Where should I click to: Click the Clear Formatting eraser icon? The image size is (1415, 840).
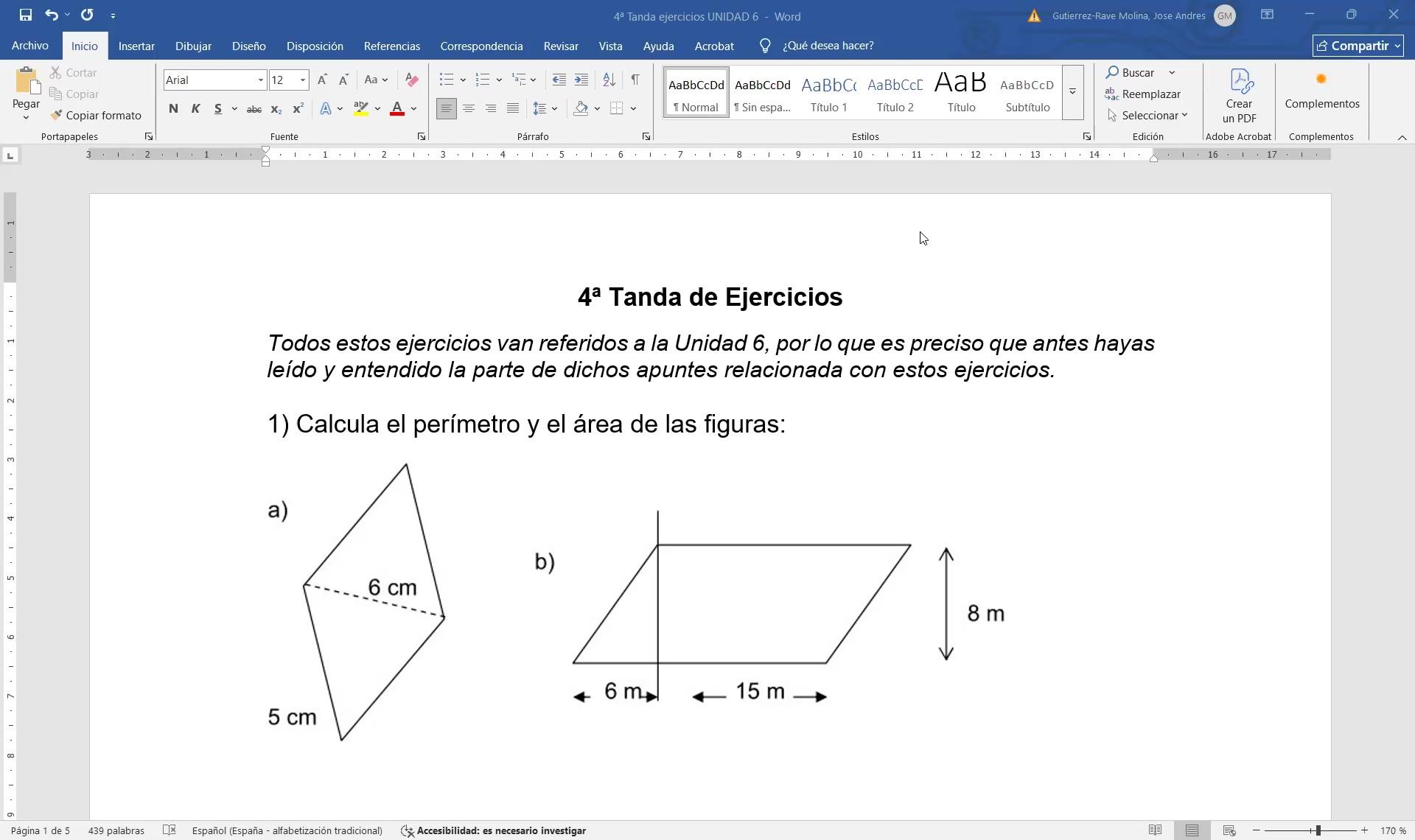411,80
